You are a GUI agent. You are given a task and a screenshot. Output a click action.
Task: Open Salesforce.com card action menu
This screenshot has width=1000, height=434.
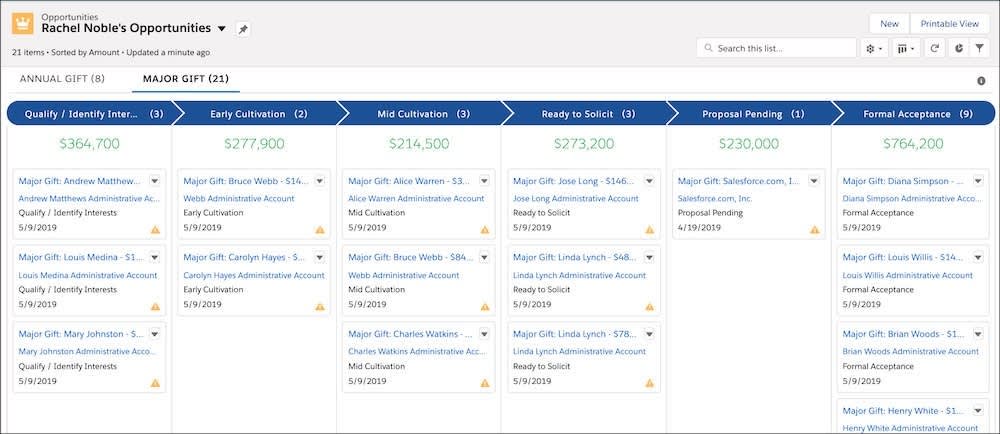point(814,181)
